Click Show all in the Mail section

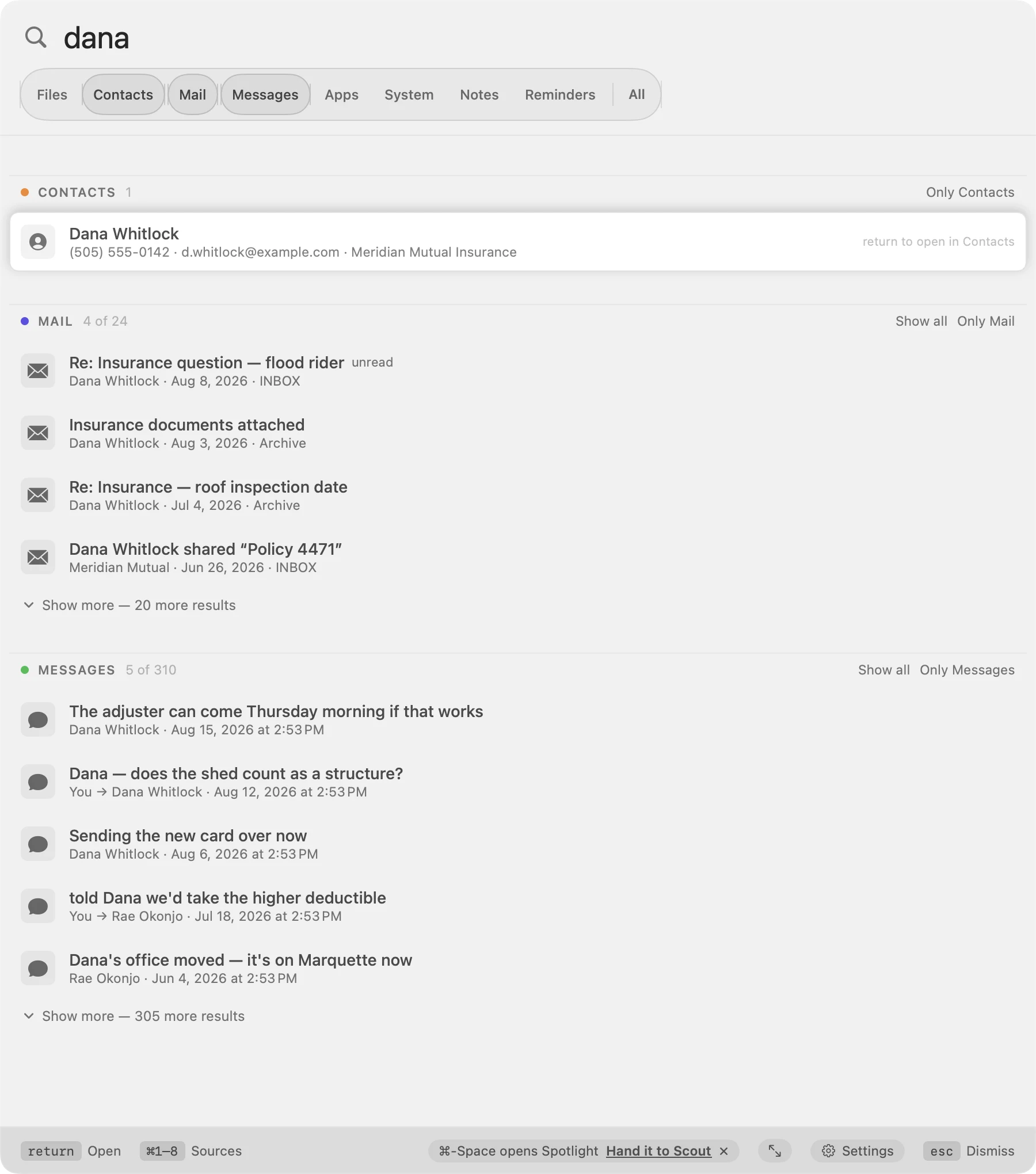point(921,321)
